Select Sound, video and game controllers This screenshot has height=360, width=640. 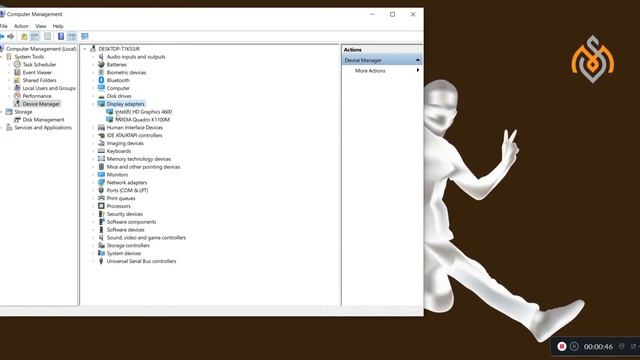(146, 238)
